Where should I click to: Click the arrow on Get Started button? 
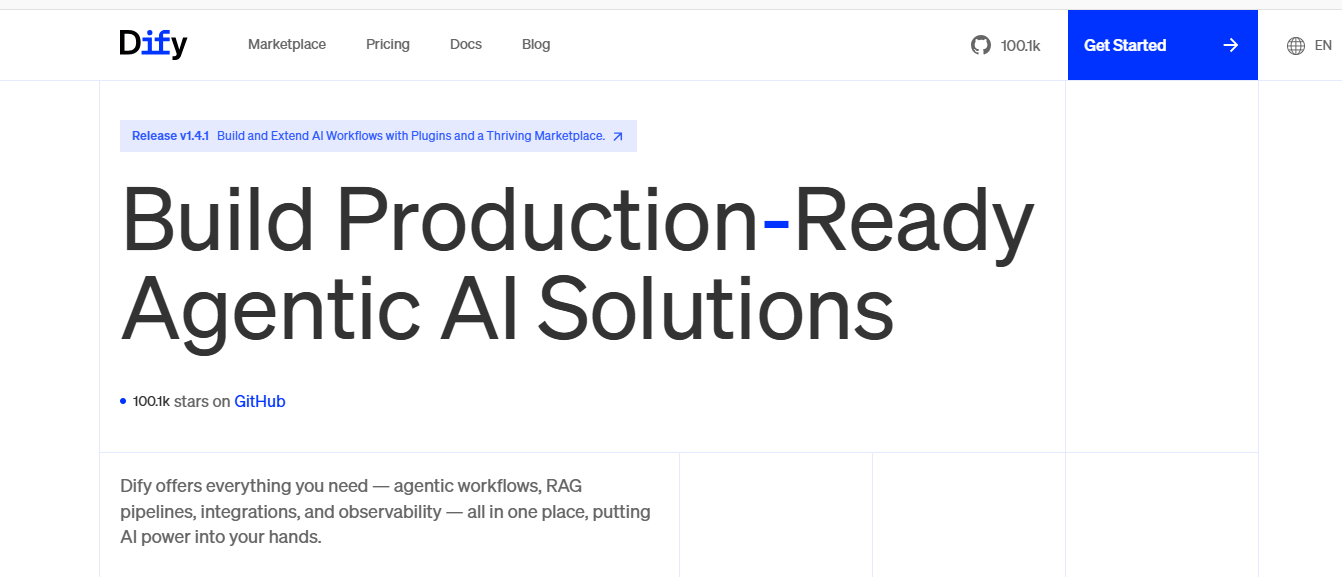[x=1231, y=45]
